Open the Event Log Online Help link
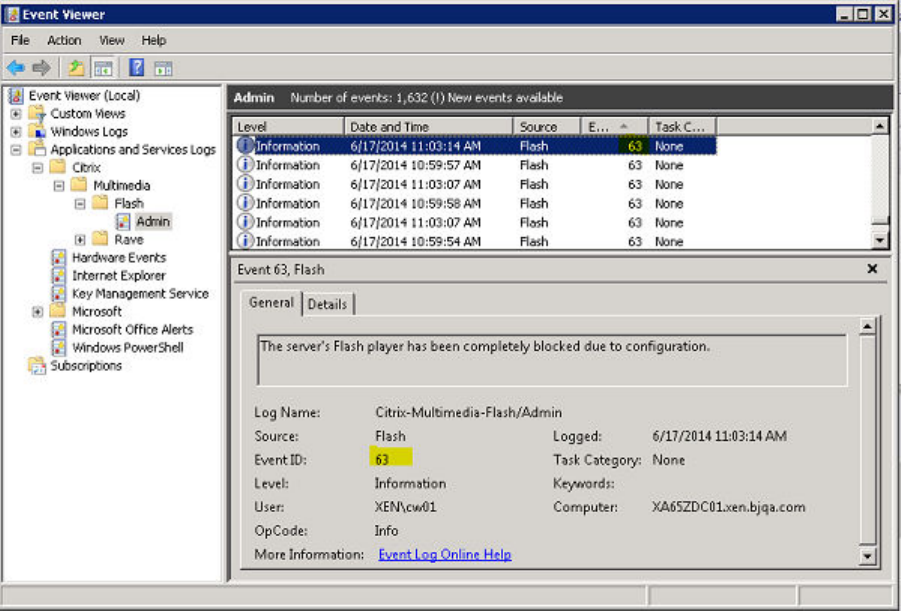Image resolution: width=901 pixels, height=611 pixels. pyautogui.click(x=444, y=554)
